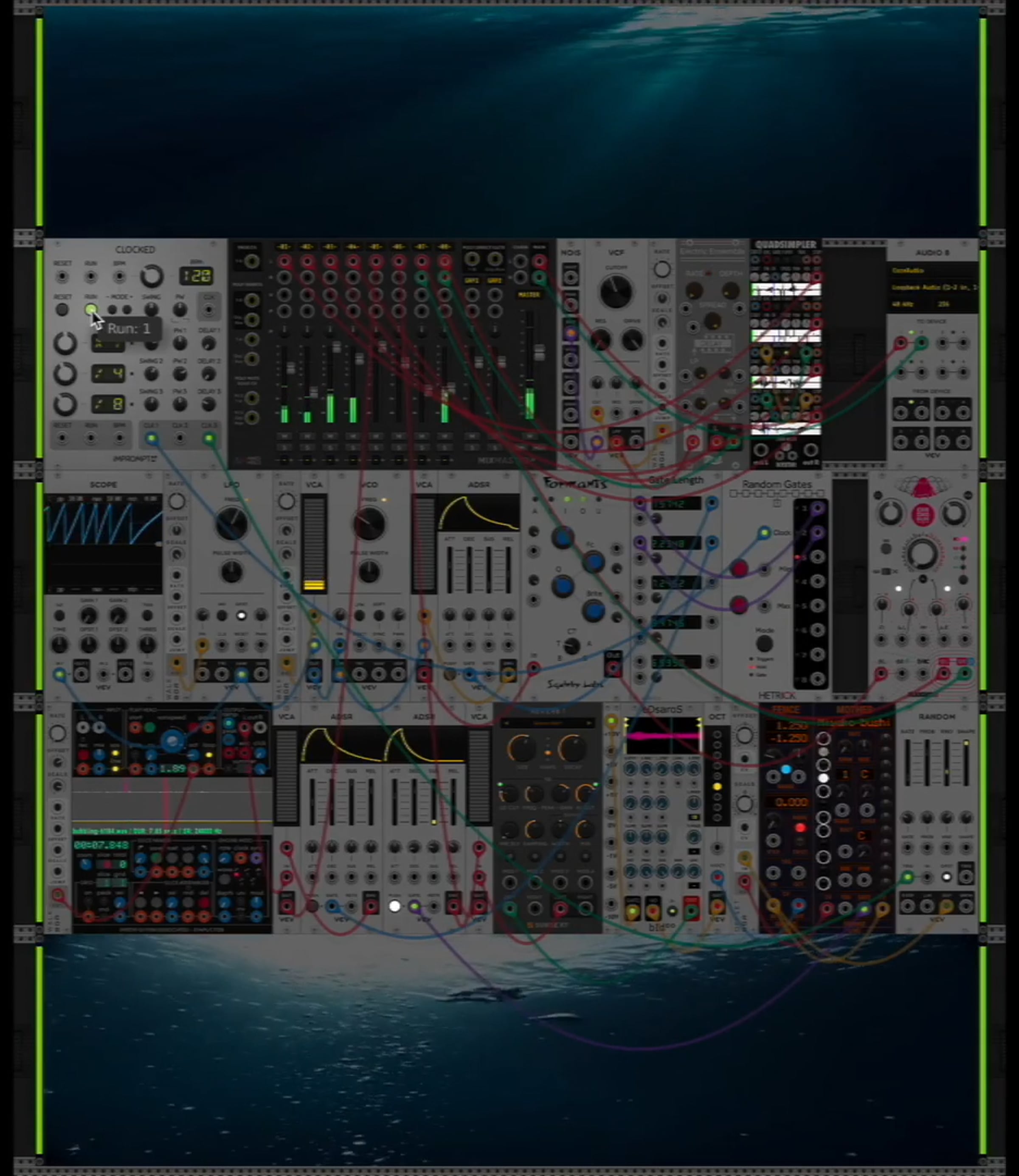Click the Clocked BPM display reading 120
This screenshot has height=1176, width=1019.
(x=196, y=276)
